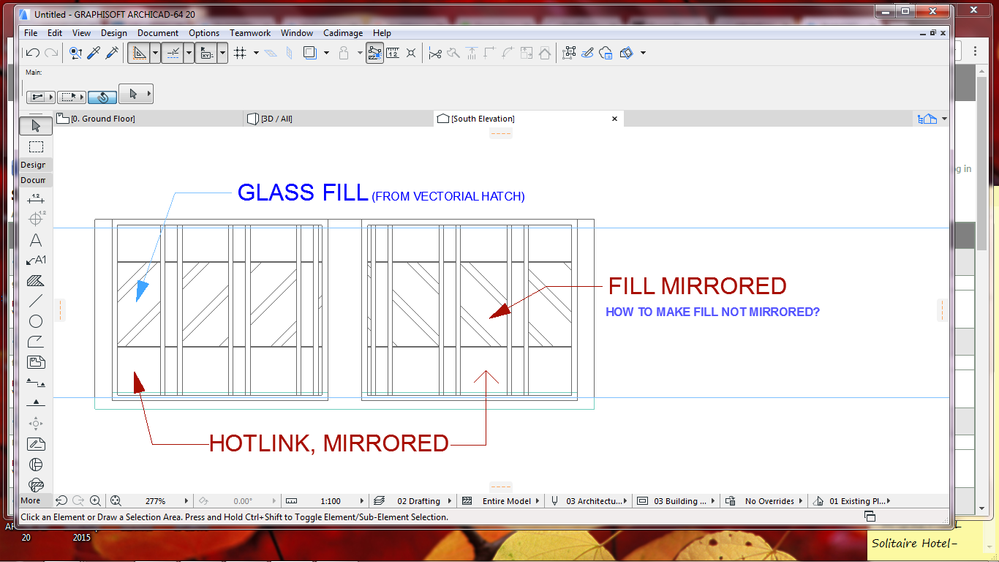This screenshot has width=999, height=562.
Task: Select the Worksheet tool
Action: click(36, 444)
